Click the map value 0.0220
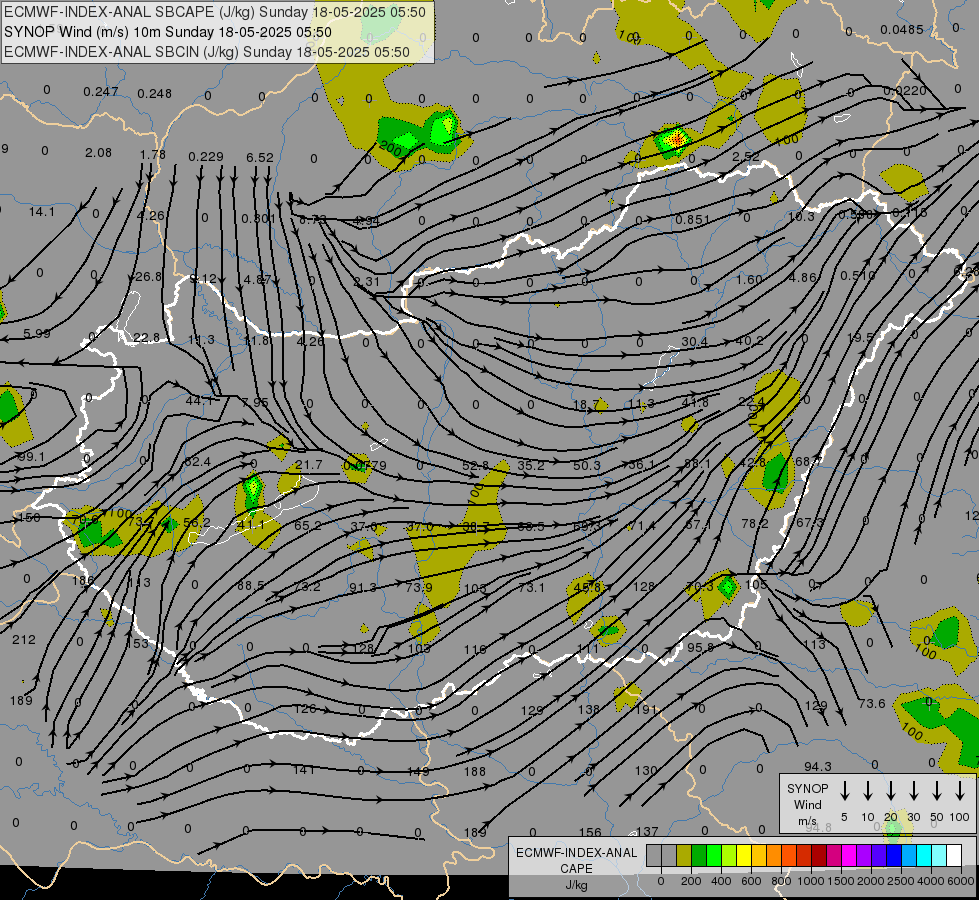The height and width of the screenshot is (900, 979). point(905,91)
